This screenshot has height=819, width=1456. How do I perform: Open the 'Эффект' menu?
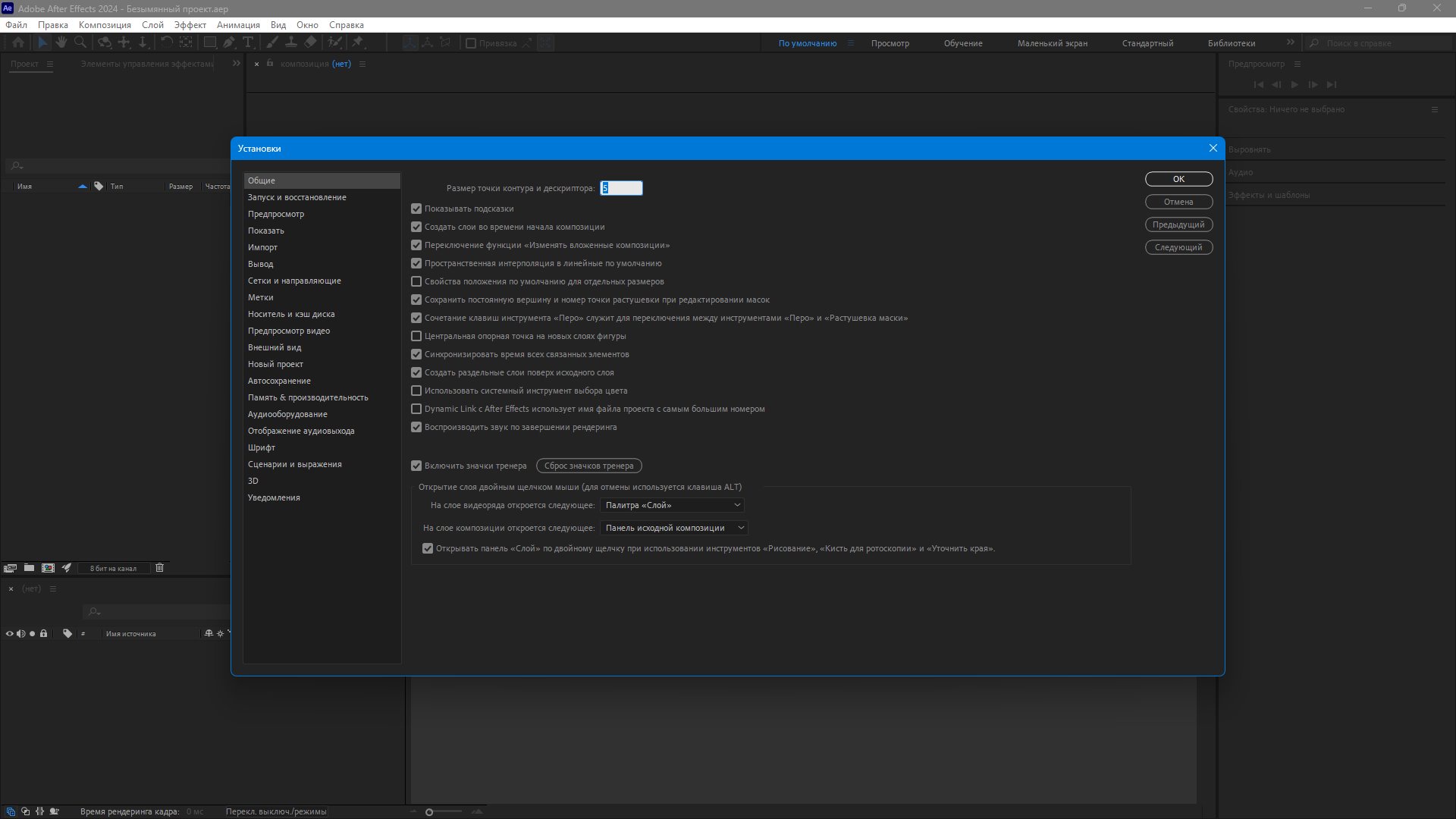click(x=190, y=25)
